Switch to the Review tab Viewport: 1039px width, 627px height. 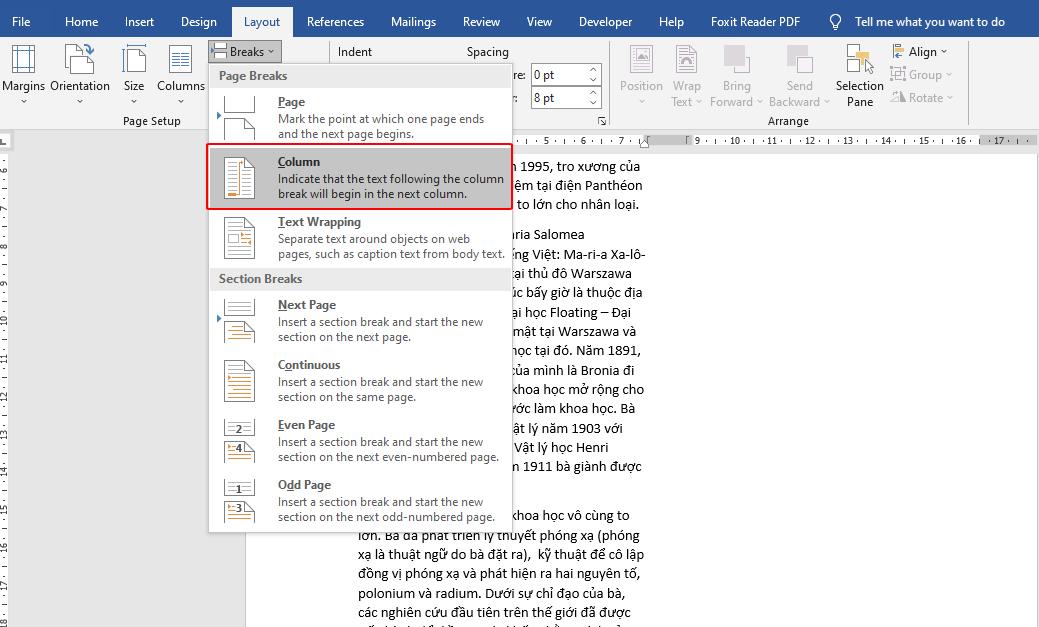pos(481,20)
